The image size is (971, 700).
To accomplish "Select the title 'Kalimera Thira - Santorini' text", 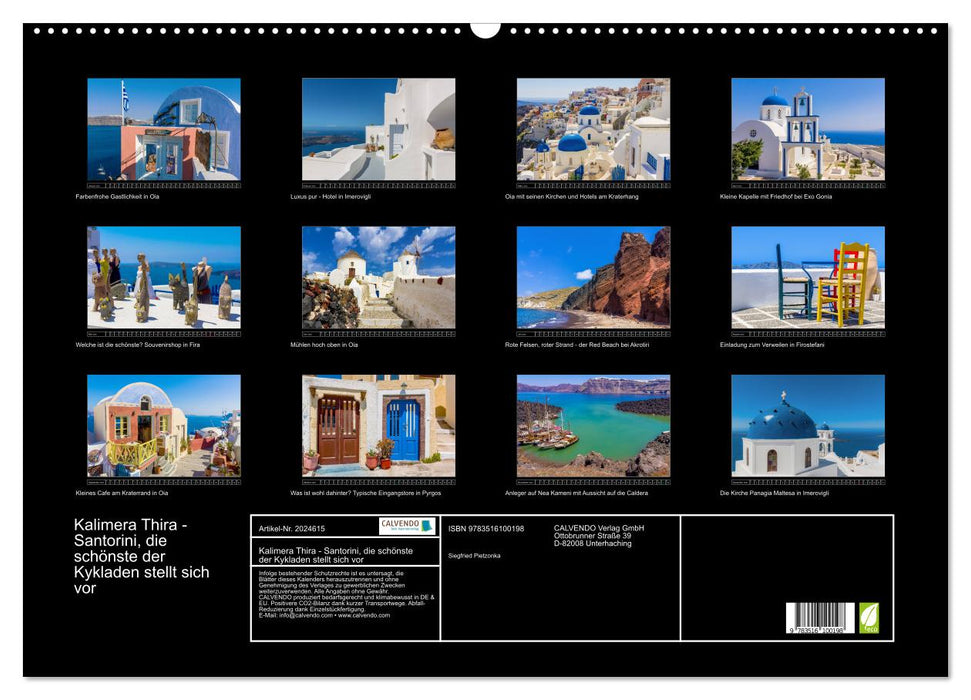I will pos(140,553).
